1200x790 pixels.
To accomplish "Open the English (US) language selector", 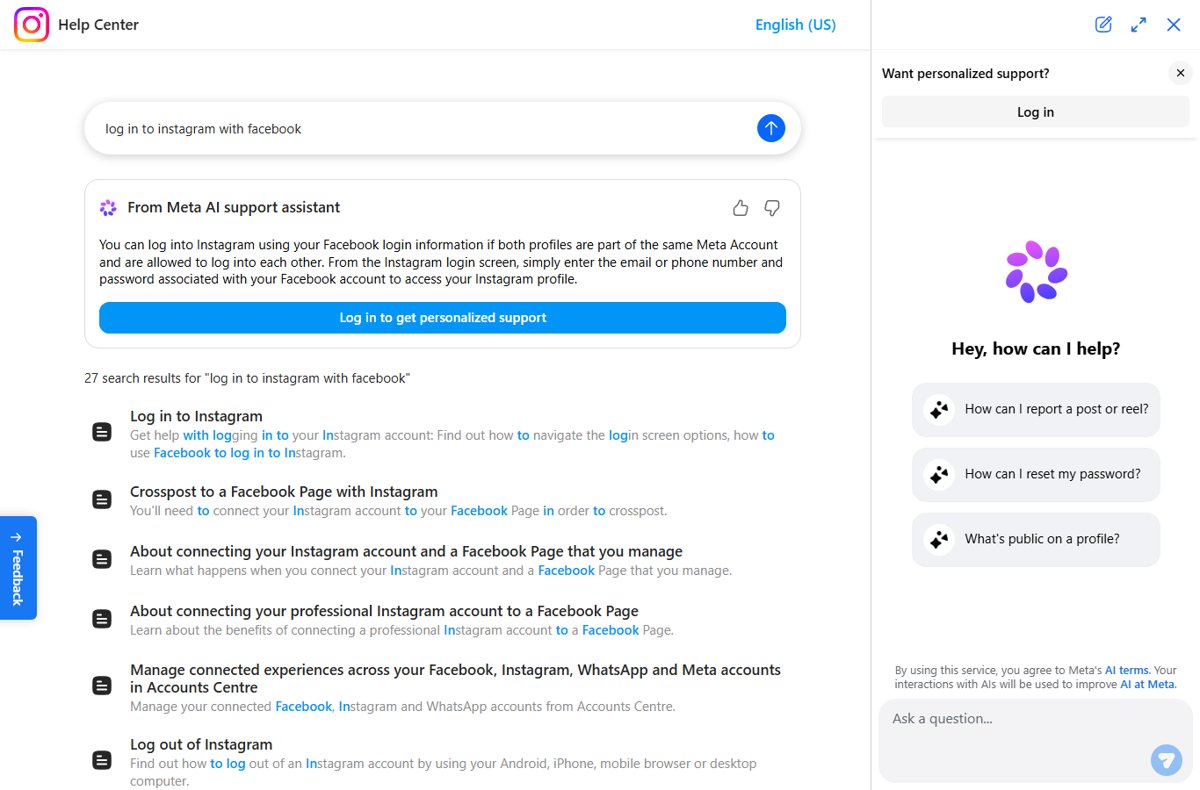I will [795, 25].
